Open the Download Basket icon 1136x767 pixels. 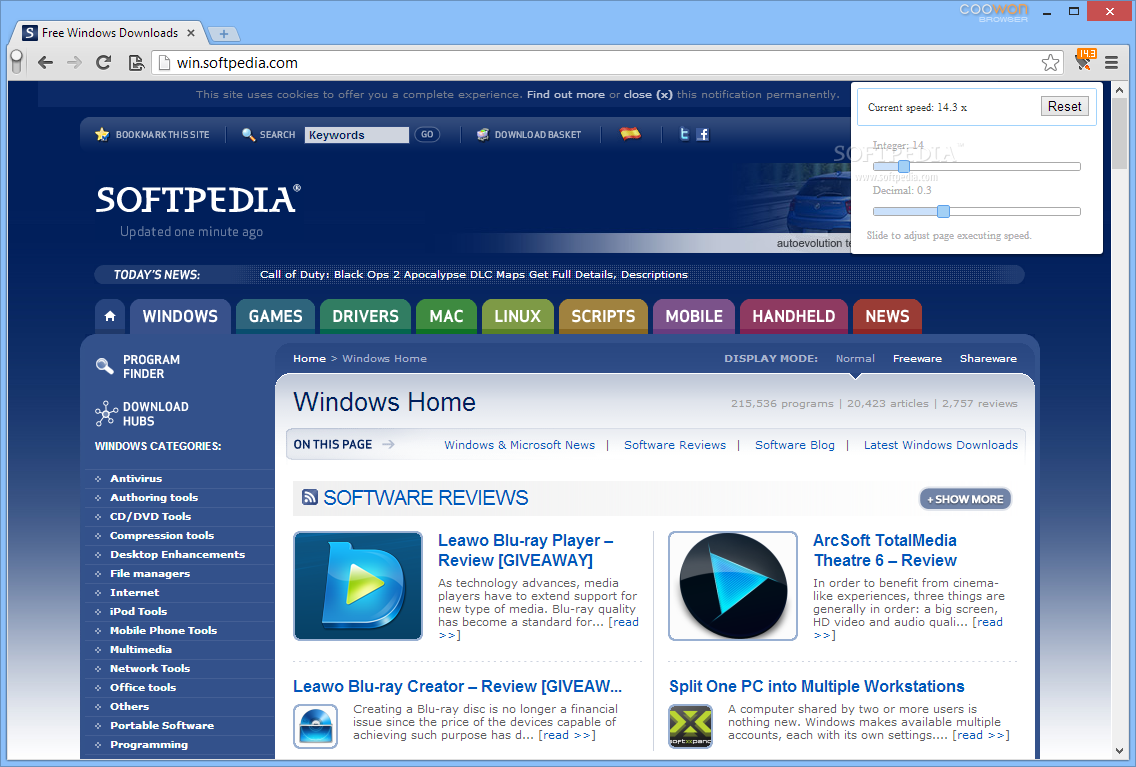pos(483,134)
